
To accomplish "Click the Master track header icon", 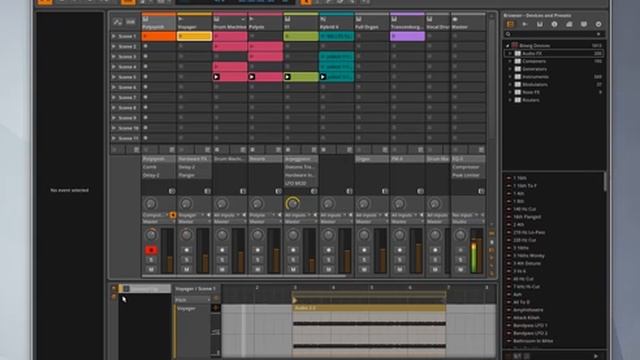I will pos(455,19).
